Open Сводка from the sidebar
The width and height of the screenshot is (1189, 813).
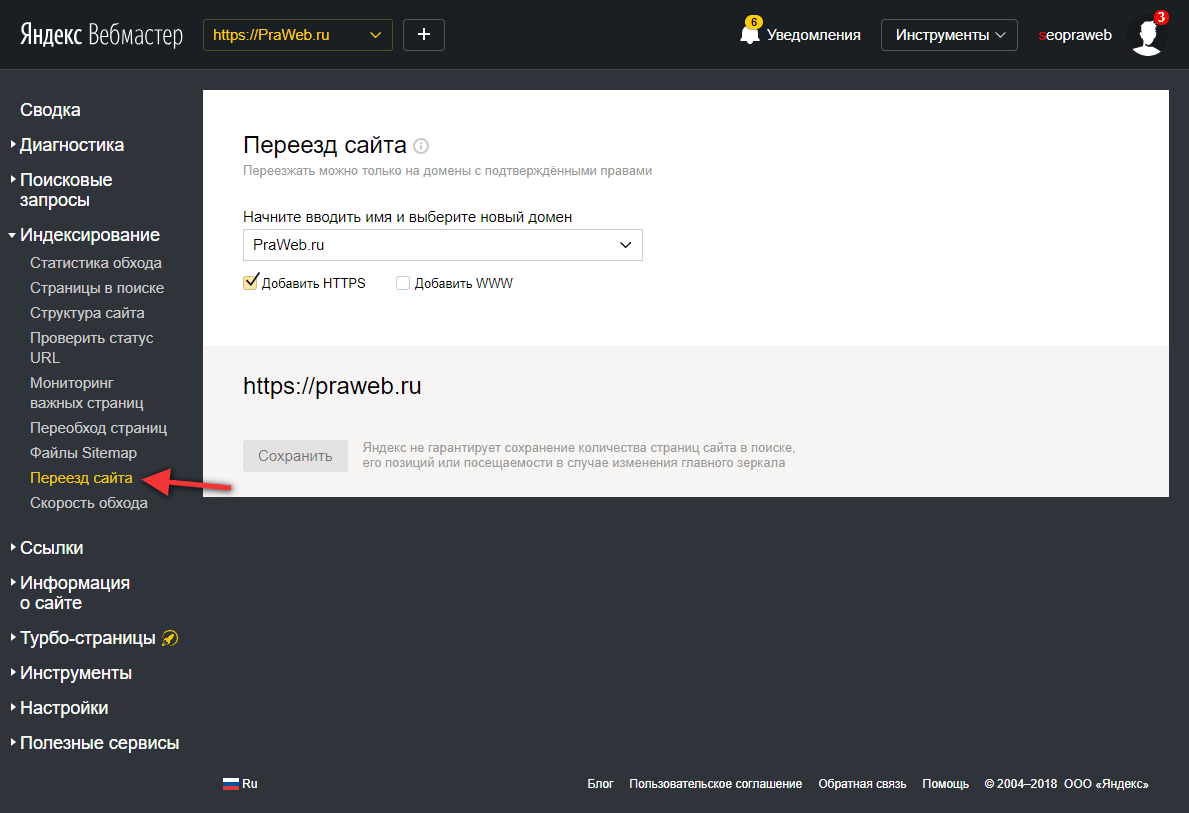pos(50,109)
